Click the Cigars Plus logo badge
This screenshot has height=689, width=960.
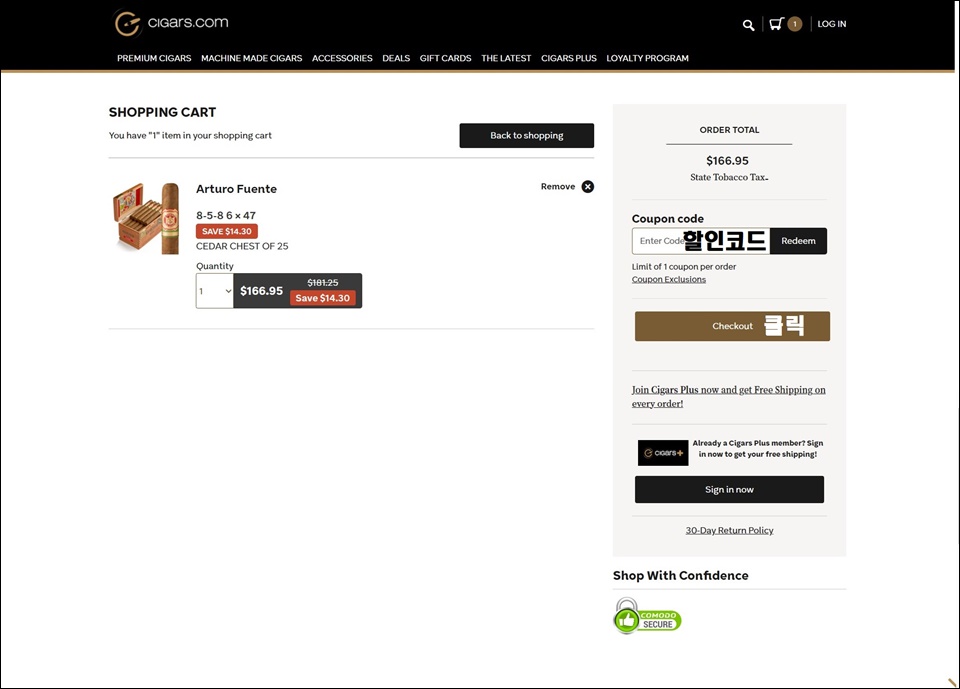(x=663, y=453)
